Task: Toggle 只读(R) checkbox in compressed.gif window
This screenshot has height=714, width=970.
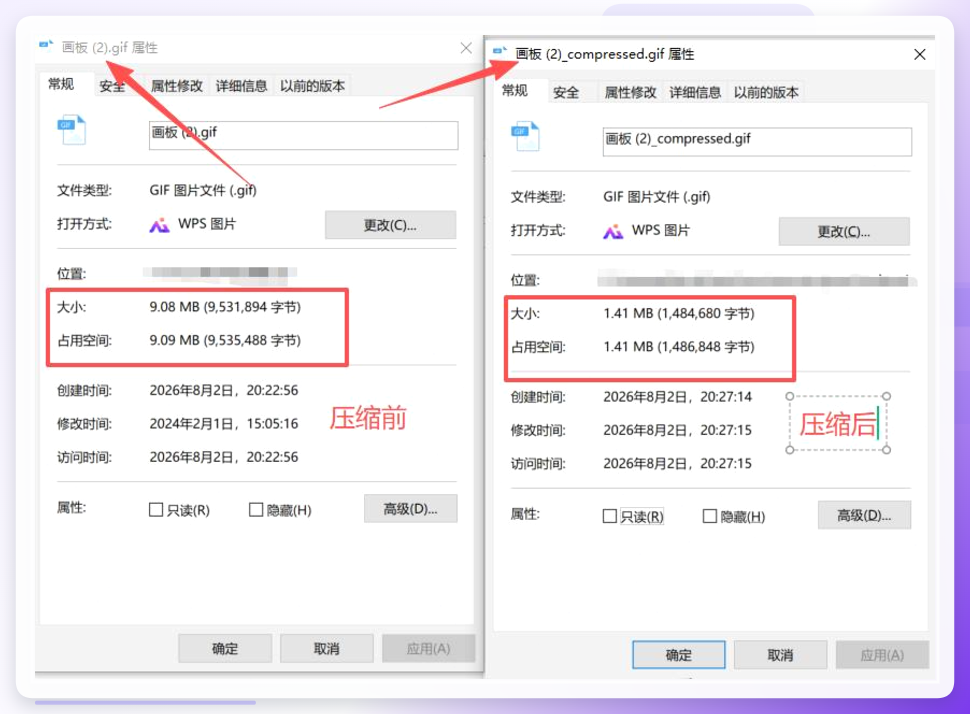Action: [609, 516]
